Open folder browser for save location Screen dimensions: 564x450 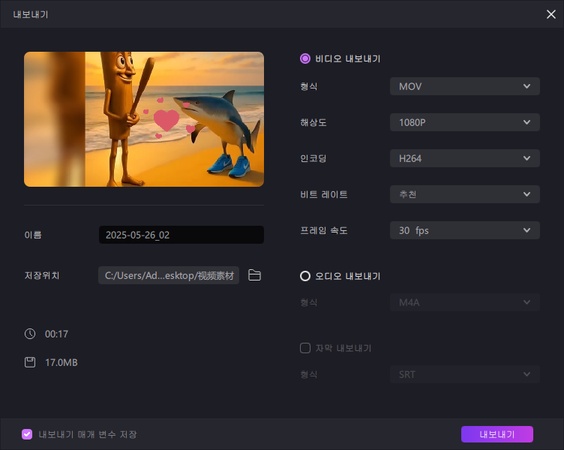point(254,275)
